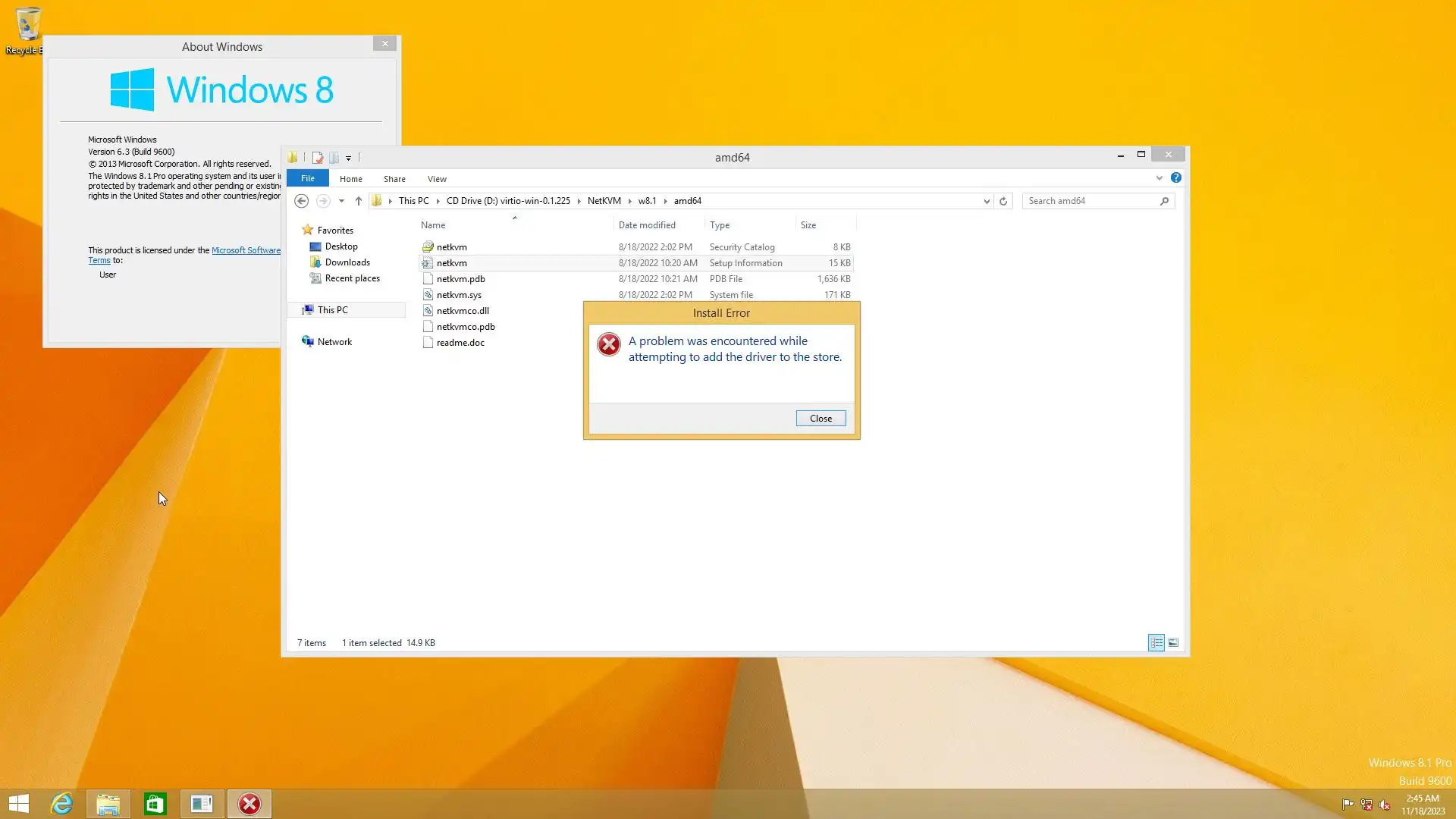Viewport: 1456px width, 819px height.
Task: Select Downloads in Favorites
Action: click(x=347, y=262)
